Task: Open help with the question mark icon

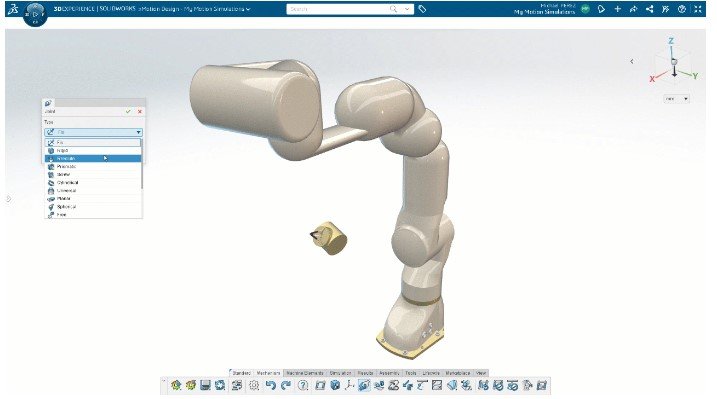Action: (x=303, y=385)
